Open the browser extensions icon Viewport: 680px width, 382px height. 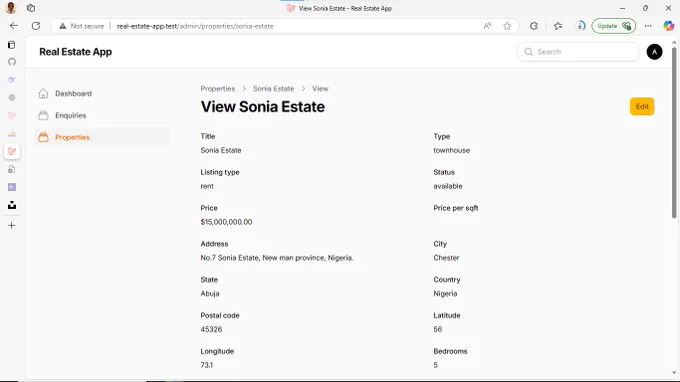point(534,26)
